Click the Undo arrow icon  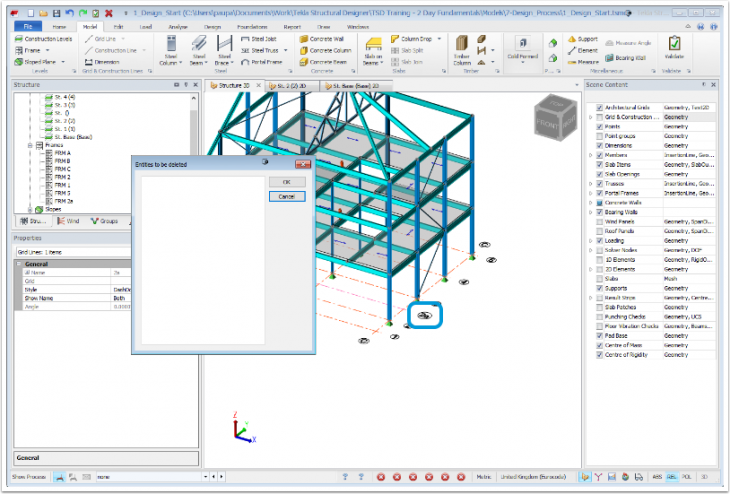(x=69, y=13)
